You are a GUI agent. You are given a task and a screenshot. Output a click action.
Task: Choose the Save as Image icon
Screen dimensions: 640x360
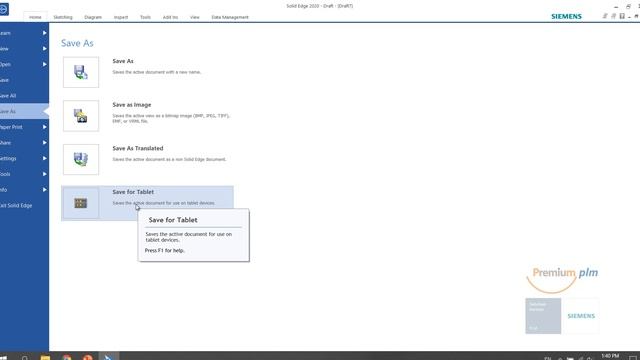point(81,116)
